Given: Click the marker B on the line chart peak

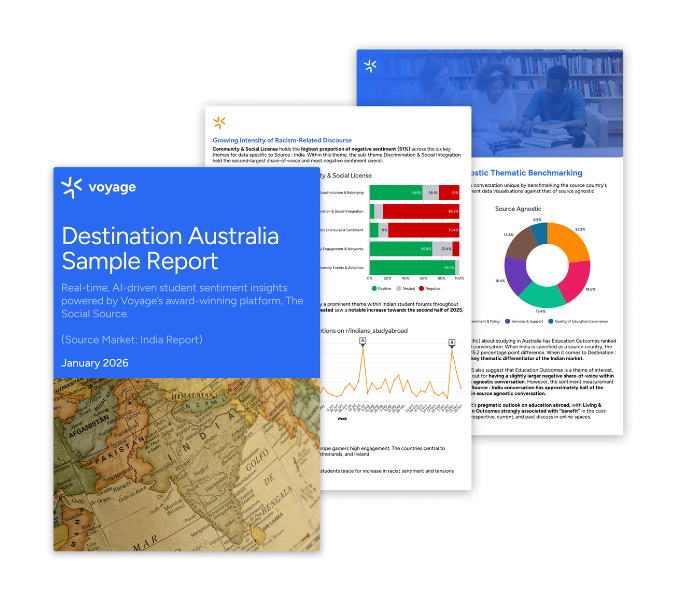Looking at the screenshot, I should pos(451,342).
